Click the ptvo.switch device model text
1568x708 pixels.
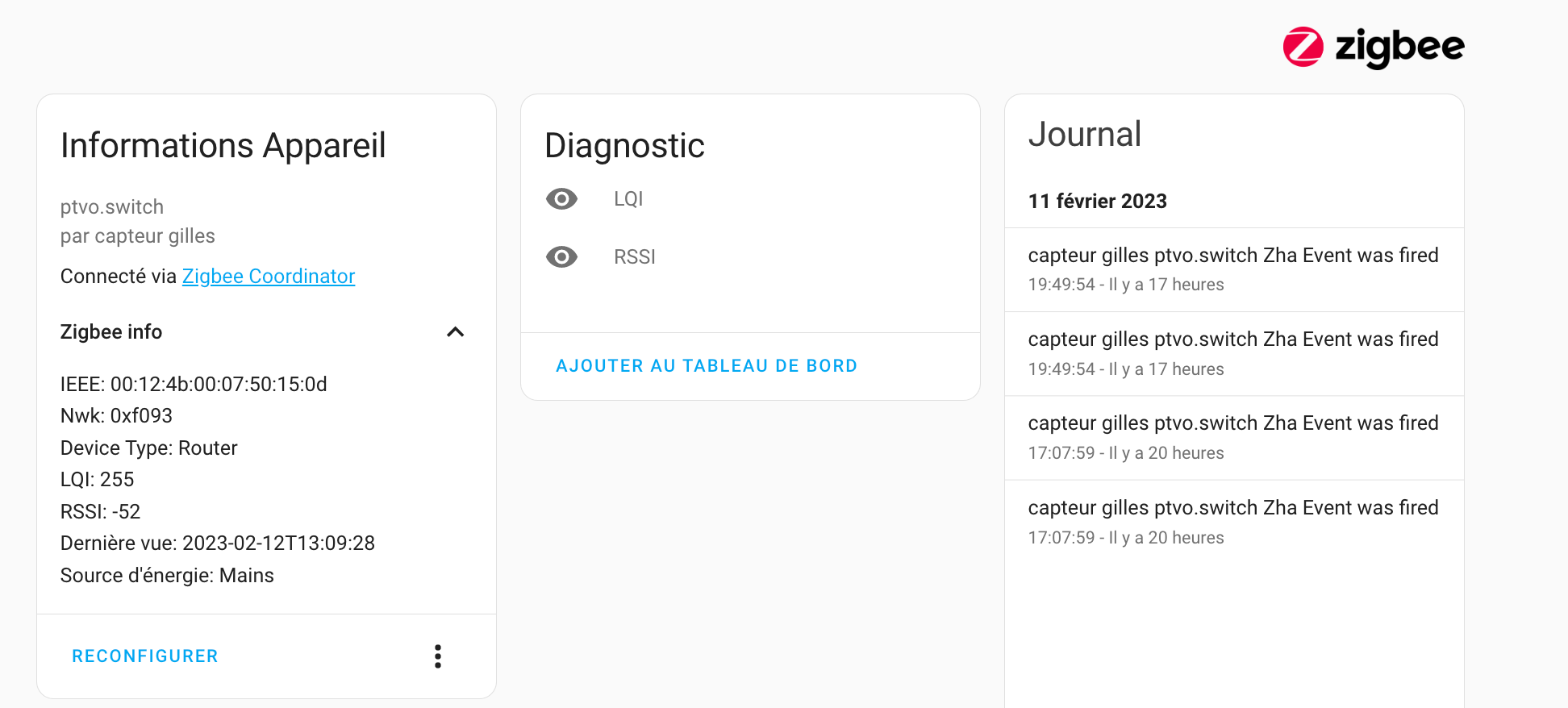[x=112, y=207]
